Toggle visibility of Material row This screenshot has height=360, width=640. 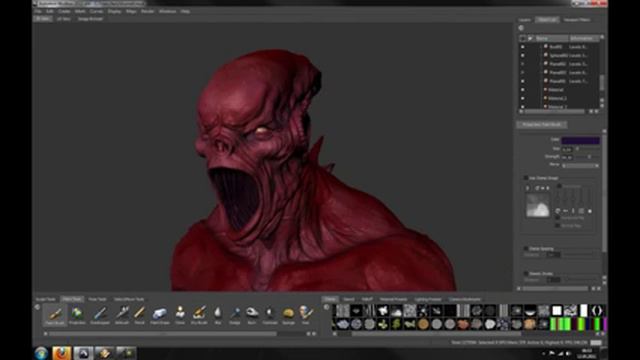(522, 90)
